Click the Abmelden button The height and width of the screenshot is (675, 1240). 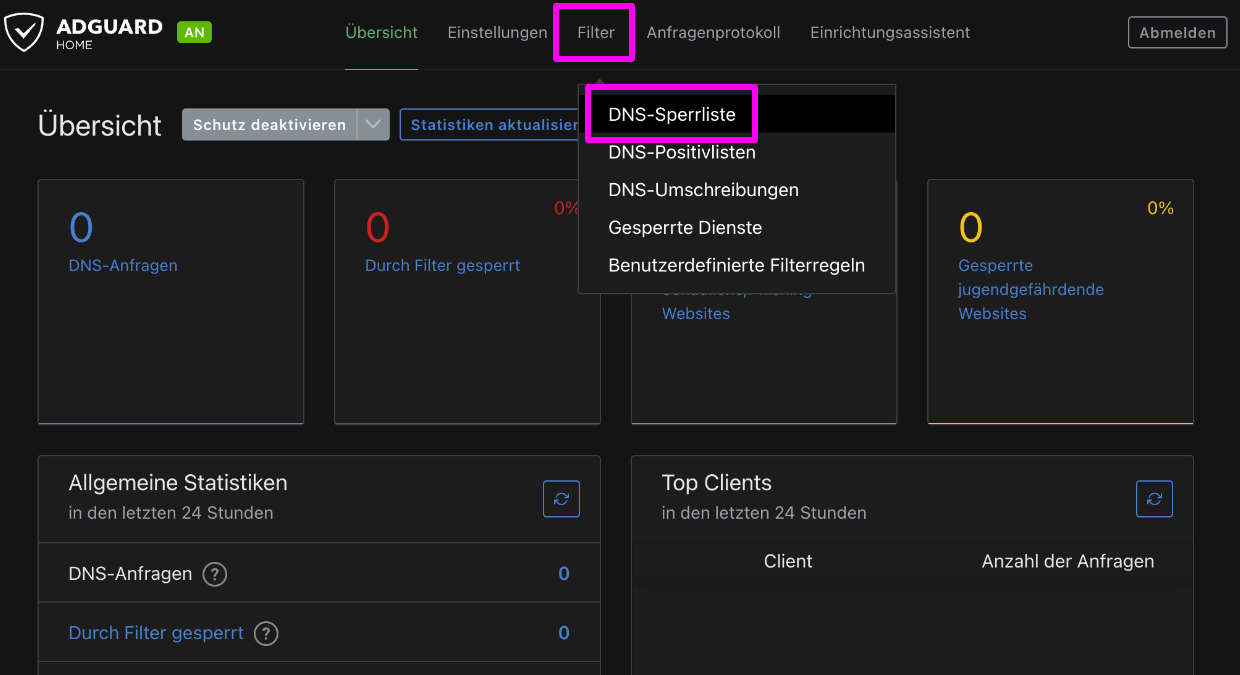pos(1177,32)
